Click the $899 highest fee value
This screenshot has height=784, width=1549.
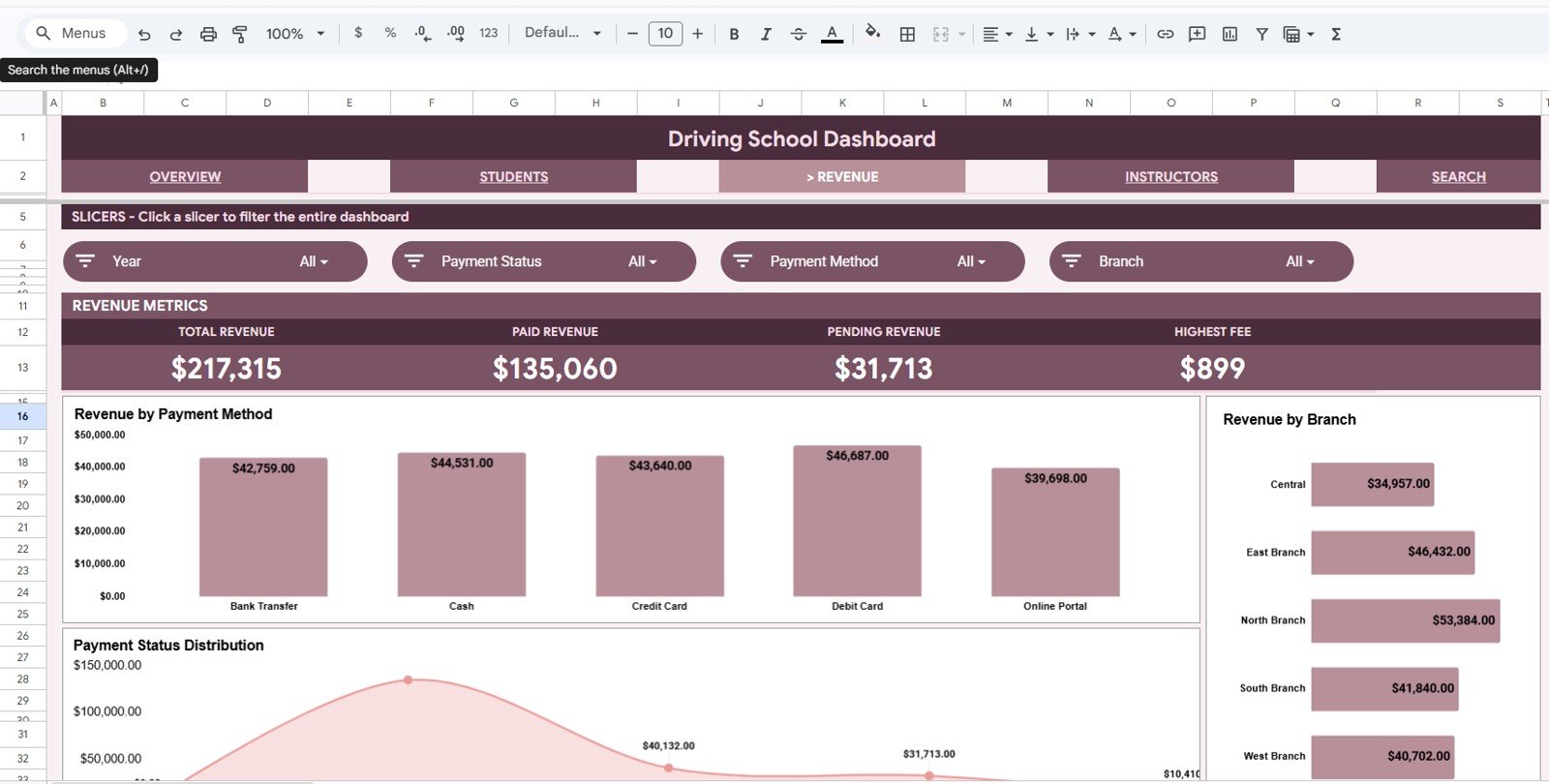(x=1212, y=369)
